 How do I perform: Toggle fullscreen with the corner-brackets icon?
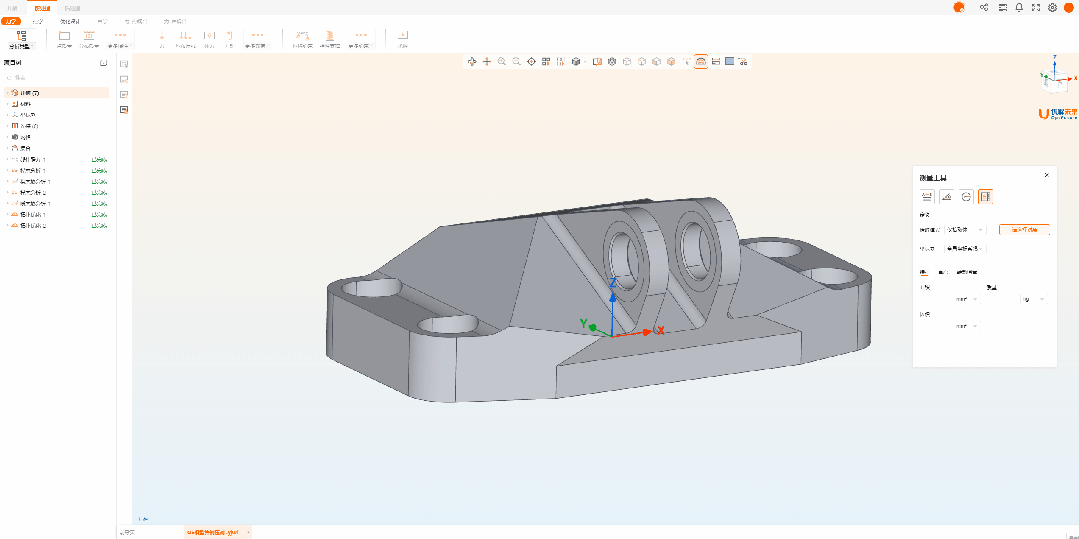coord(1036,8)
